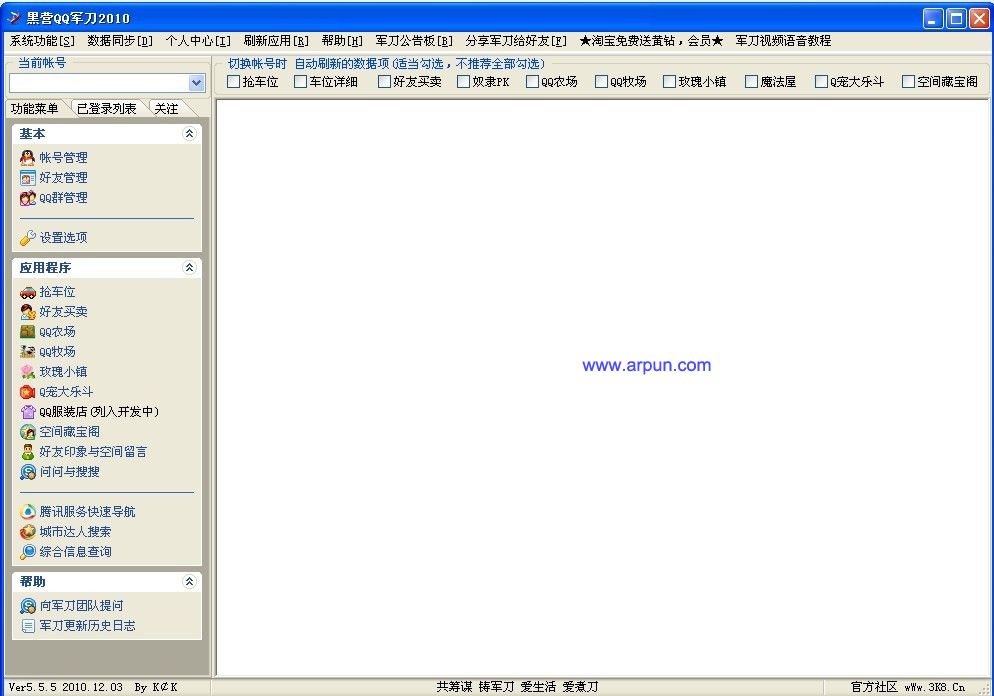Visit the www.arpun.com link
994x696 pixels.
point(647,365)
